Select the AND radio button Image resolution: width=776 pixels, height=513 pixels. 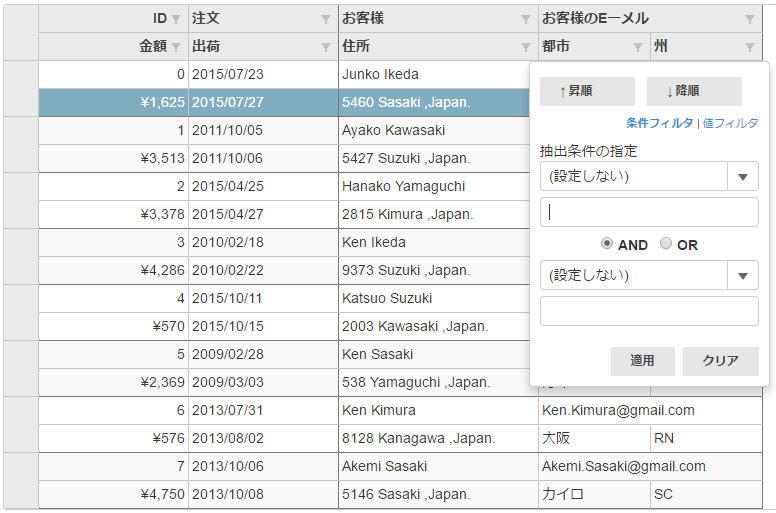click(607, 244)
